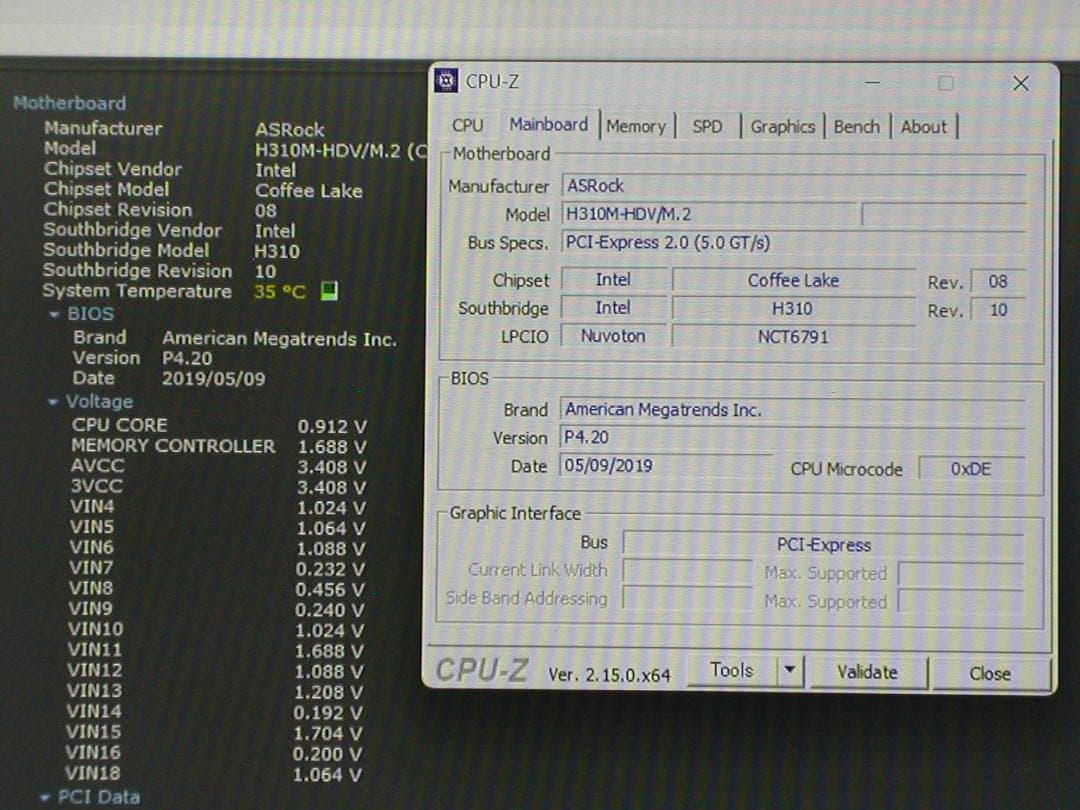Open the Memory tab
The height and width of the screenshot is (810, 1080).
tap(637, 125)
